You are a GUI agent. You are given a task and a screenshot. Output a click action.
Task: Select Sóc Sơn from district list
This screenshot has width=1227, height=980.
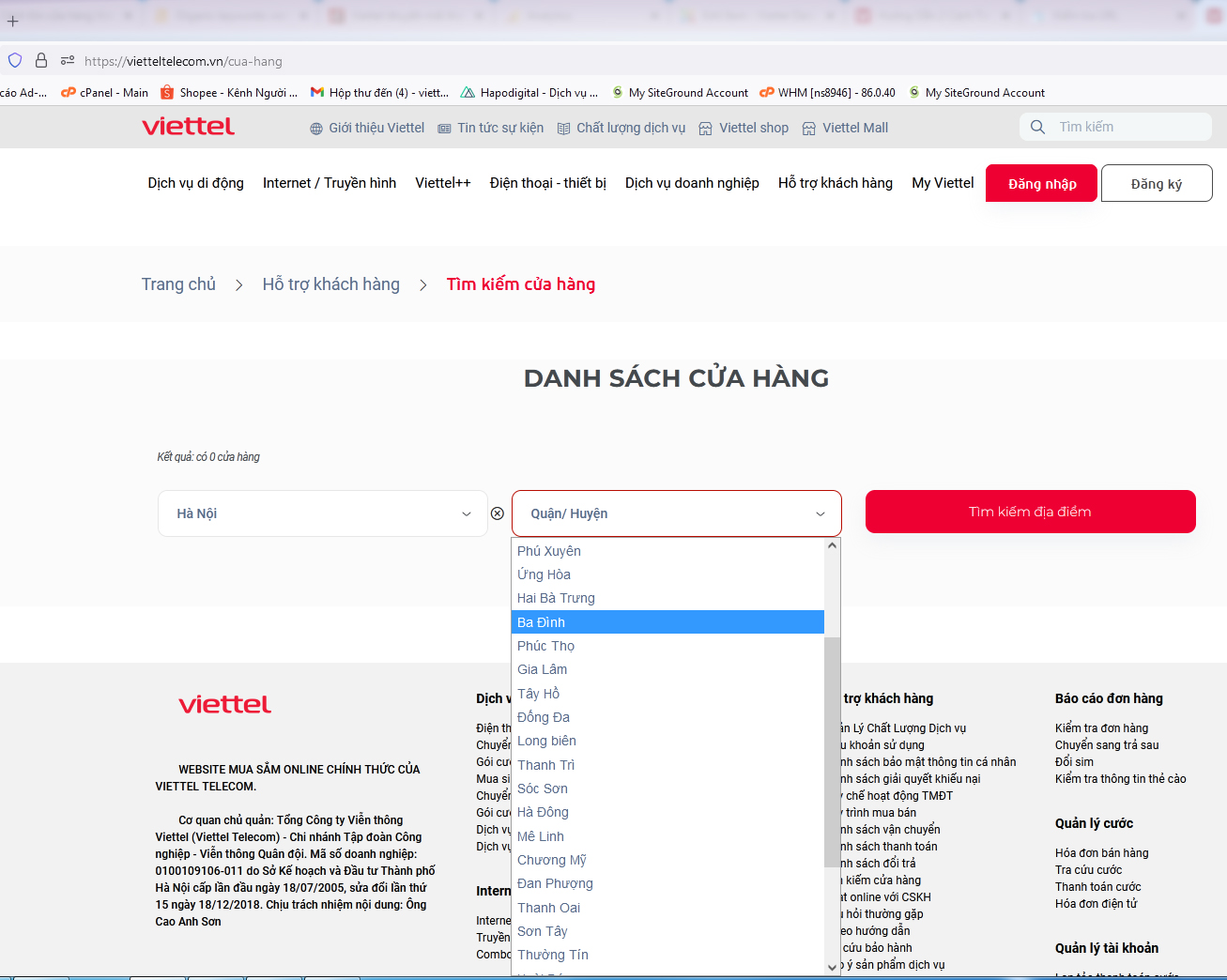[667, 789]
